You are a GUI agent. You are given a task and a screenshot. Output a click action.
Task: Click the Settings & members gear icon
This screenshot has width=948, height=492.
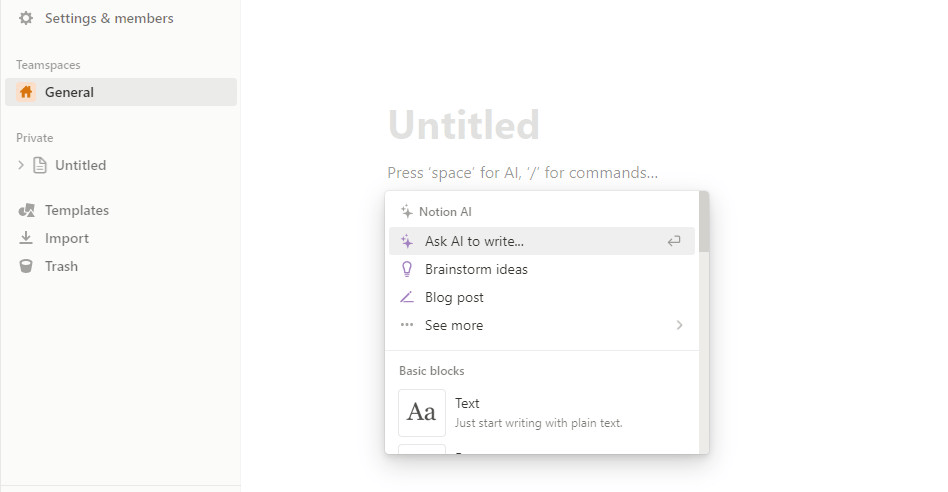point(26,18)
